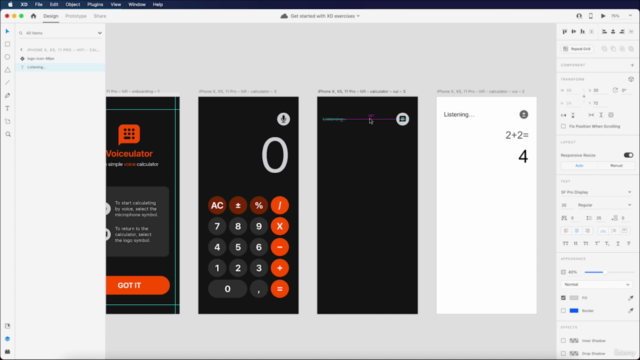This screenshot has height=360, width=640.
Task: Select the Listening... layer
Action: point(60,67)
